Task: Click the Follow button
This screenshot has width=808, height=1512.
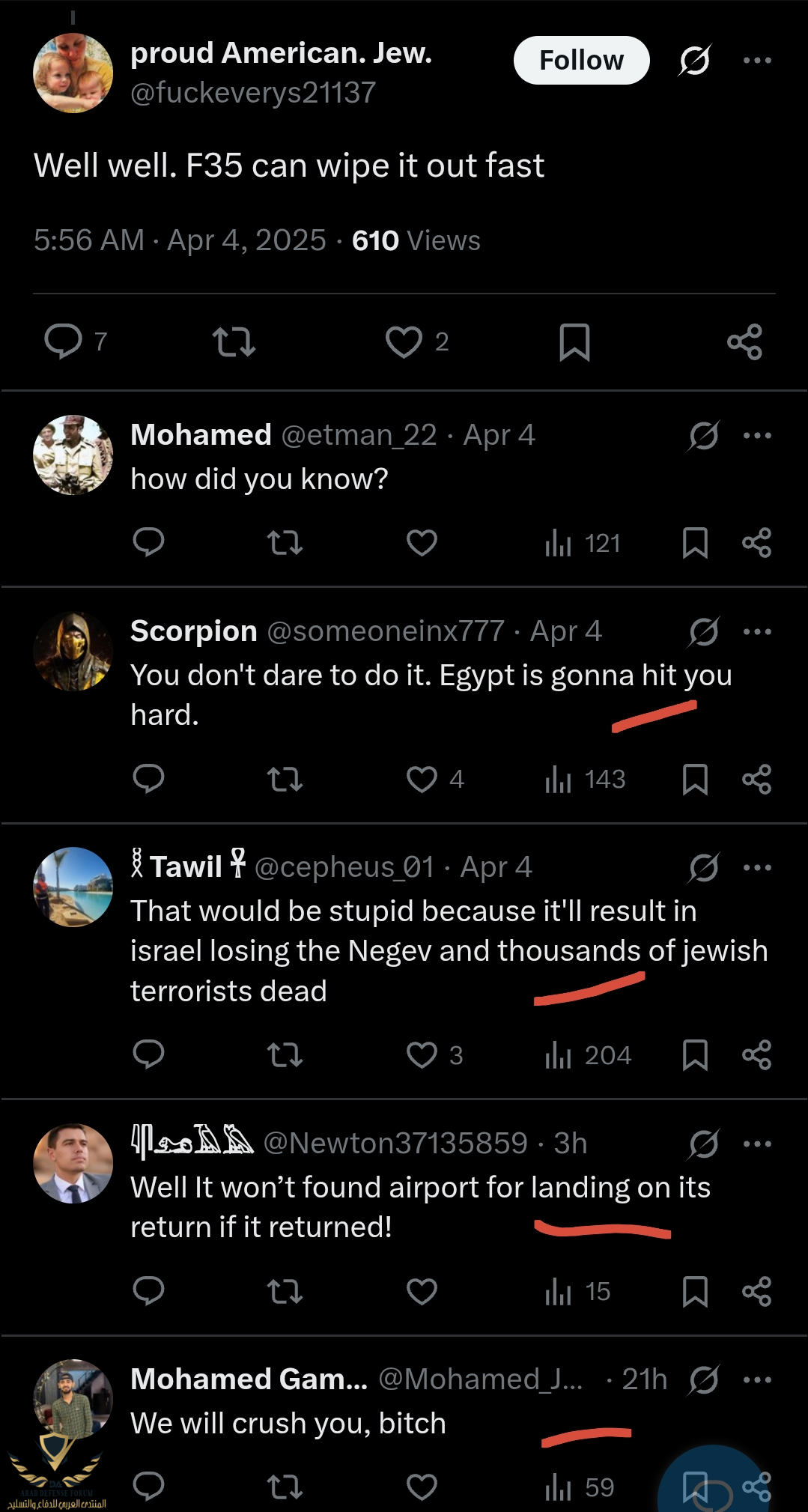Action: [581, 60]
